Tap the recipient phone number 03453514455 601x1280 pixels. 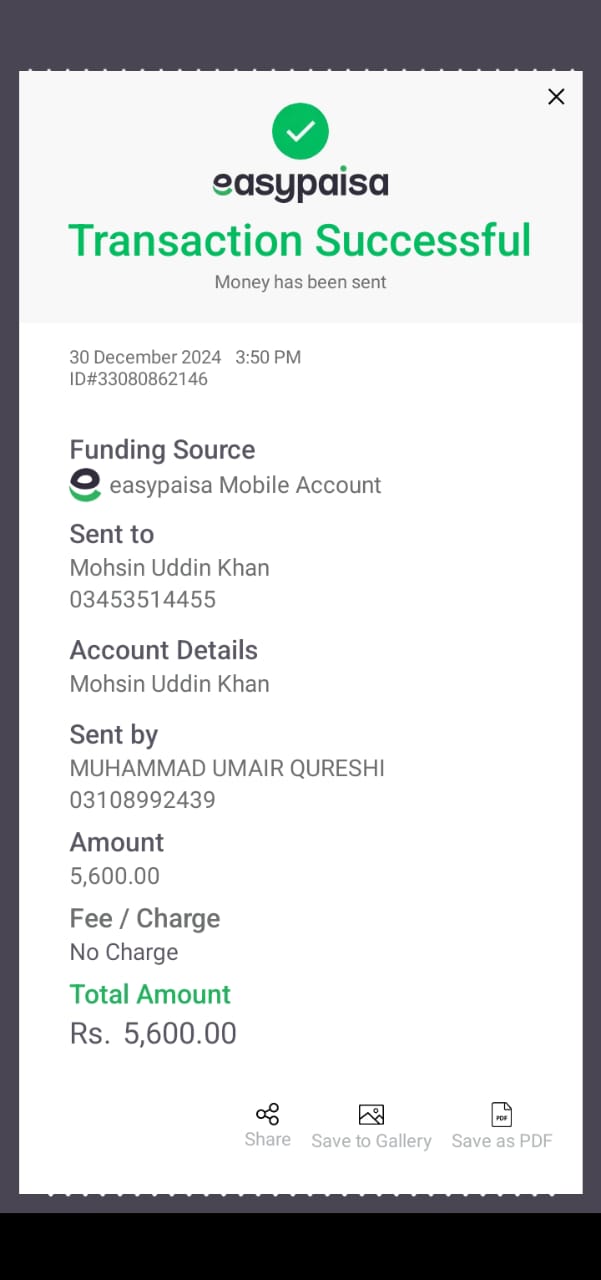click(x=142, y=600)
